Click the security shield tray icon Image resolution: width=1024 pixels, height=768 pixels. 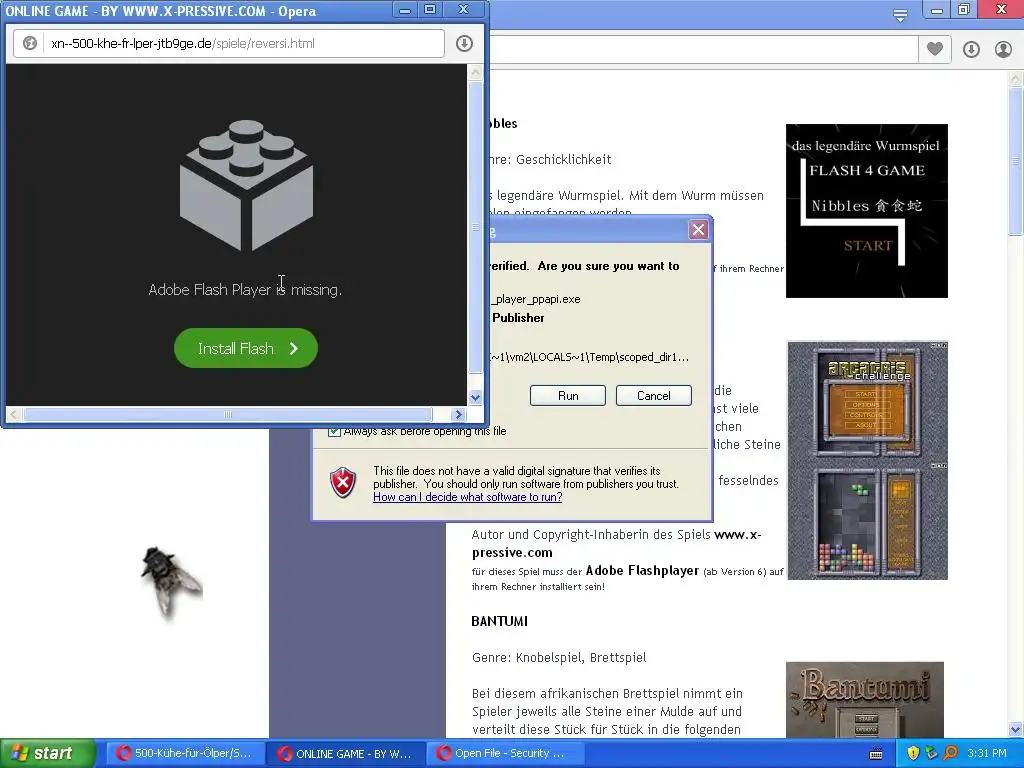pyautogui.click(x=913, y=753)
